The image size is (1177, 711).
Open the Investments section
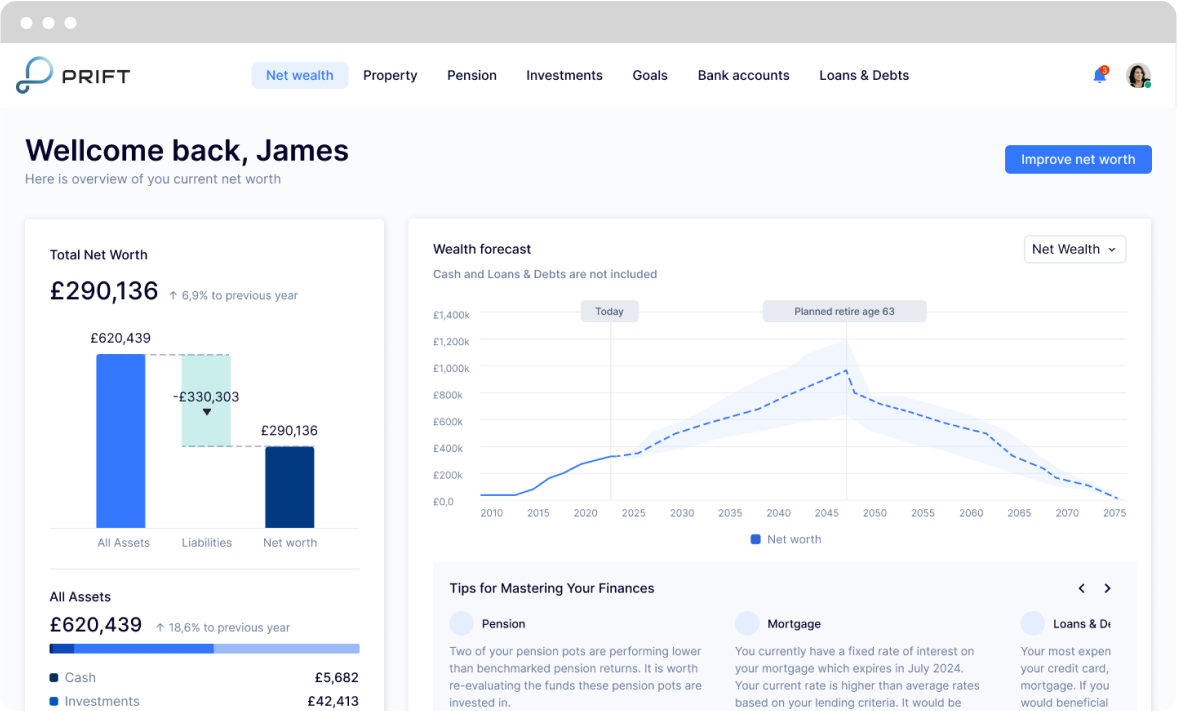(564, 75)
